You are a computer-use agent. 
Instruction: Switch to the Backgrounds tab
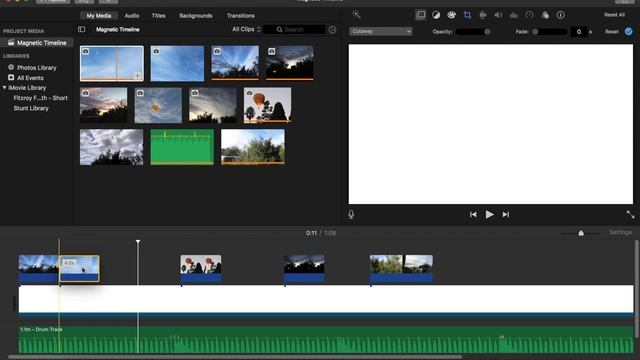(196, 16)
